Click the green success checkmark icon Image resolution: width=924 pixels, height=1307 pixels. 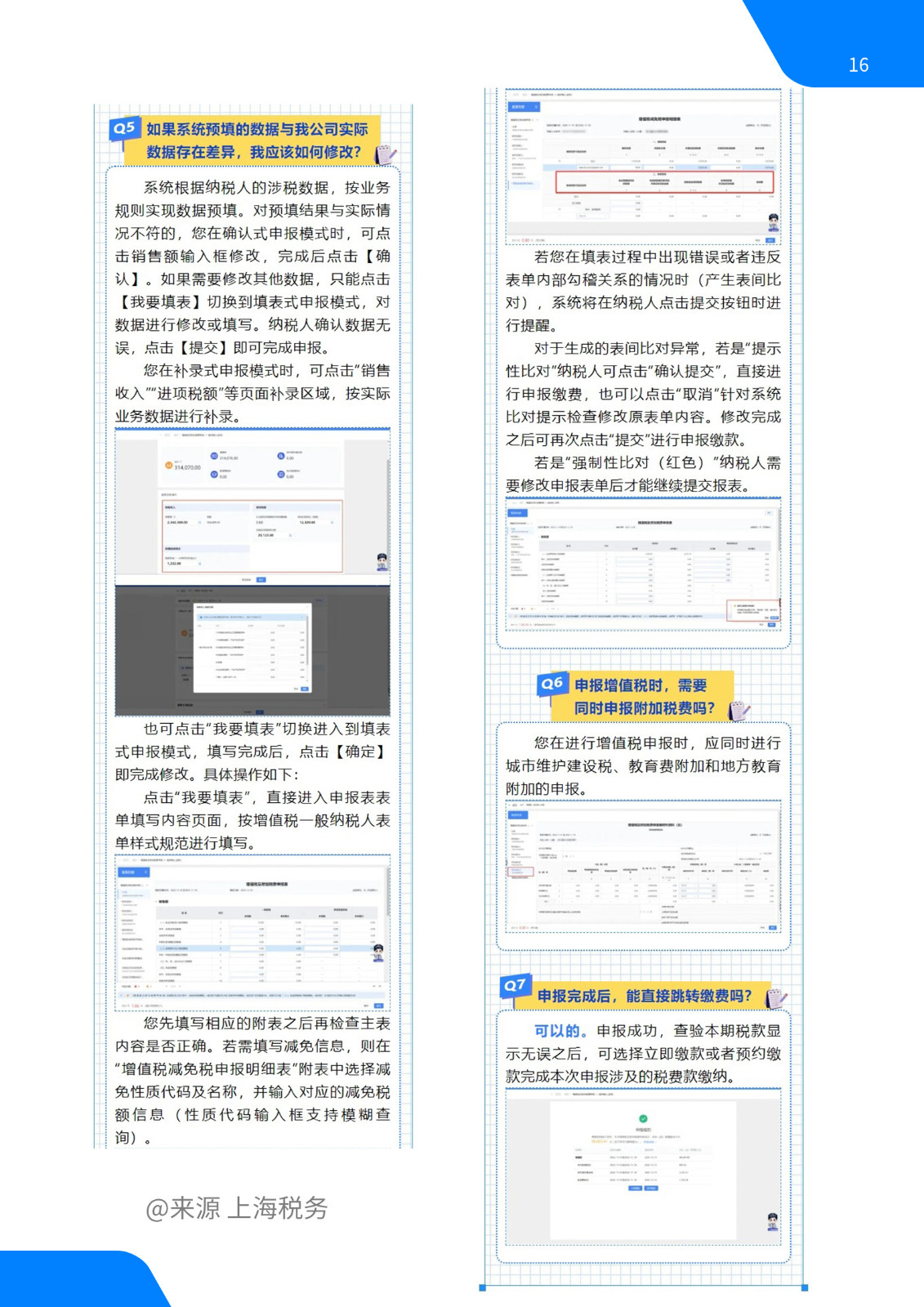point(643,1118)
